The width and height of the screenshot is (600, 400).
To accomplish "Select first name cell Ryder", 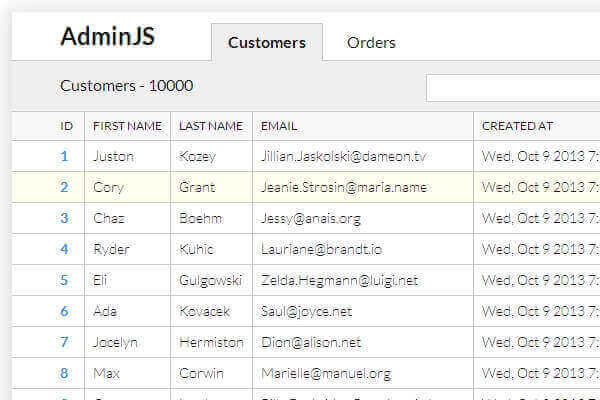I will pyautogui.click(x=111, y=249).
